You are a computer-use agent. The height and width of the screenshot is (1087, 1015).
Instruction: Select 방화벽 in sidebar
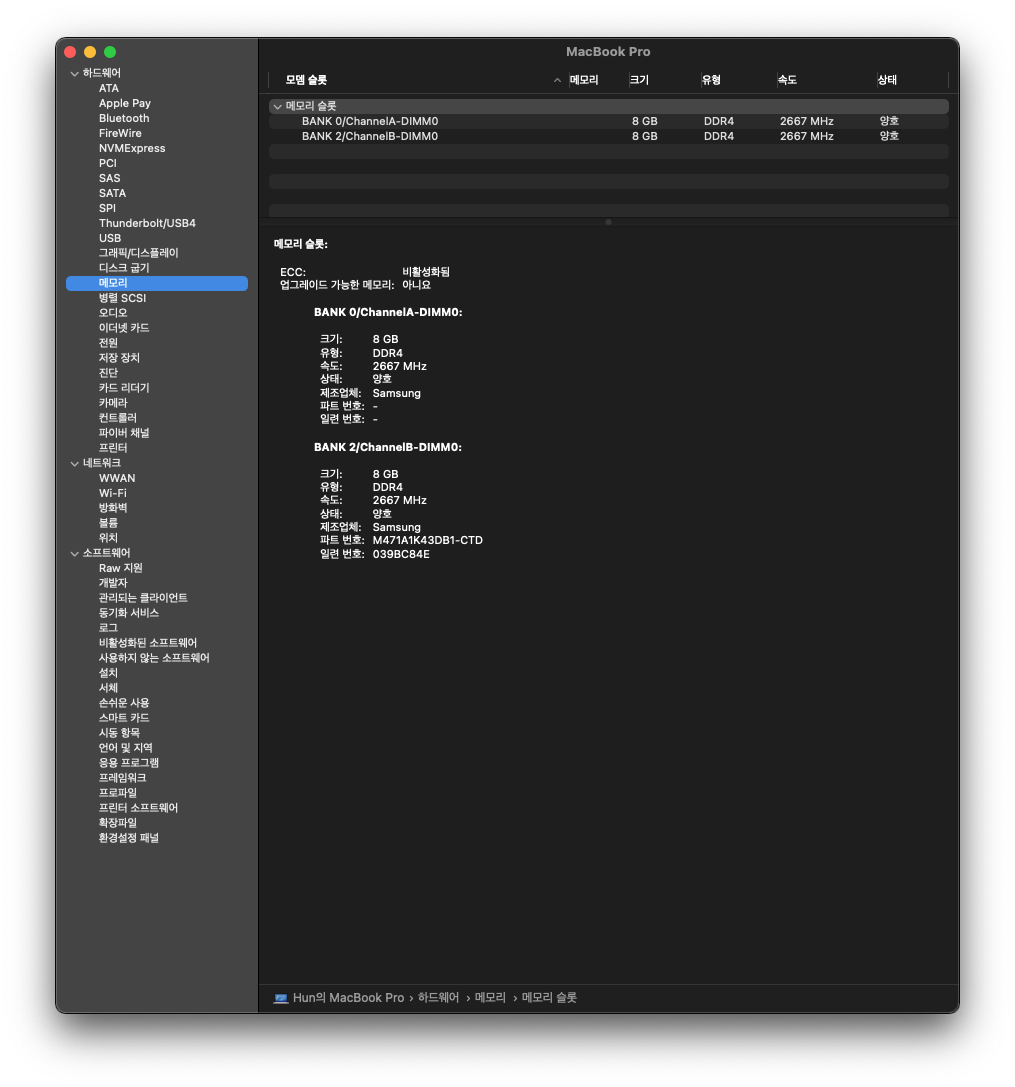click(113, 508)
